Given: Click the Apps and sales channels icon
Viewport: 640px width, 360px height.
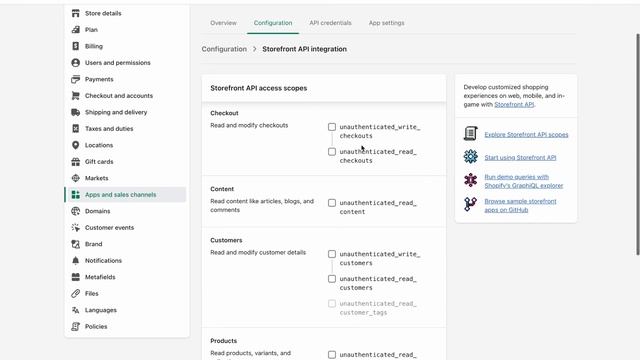Looking at the screenshot, I should click(76, 195).
